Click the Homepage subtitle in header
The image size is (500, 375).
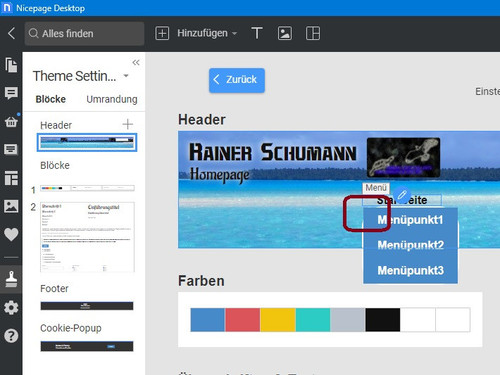220,175
